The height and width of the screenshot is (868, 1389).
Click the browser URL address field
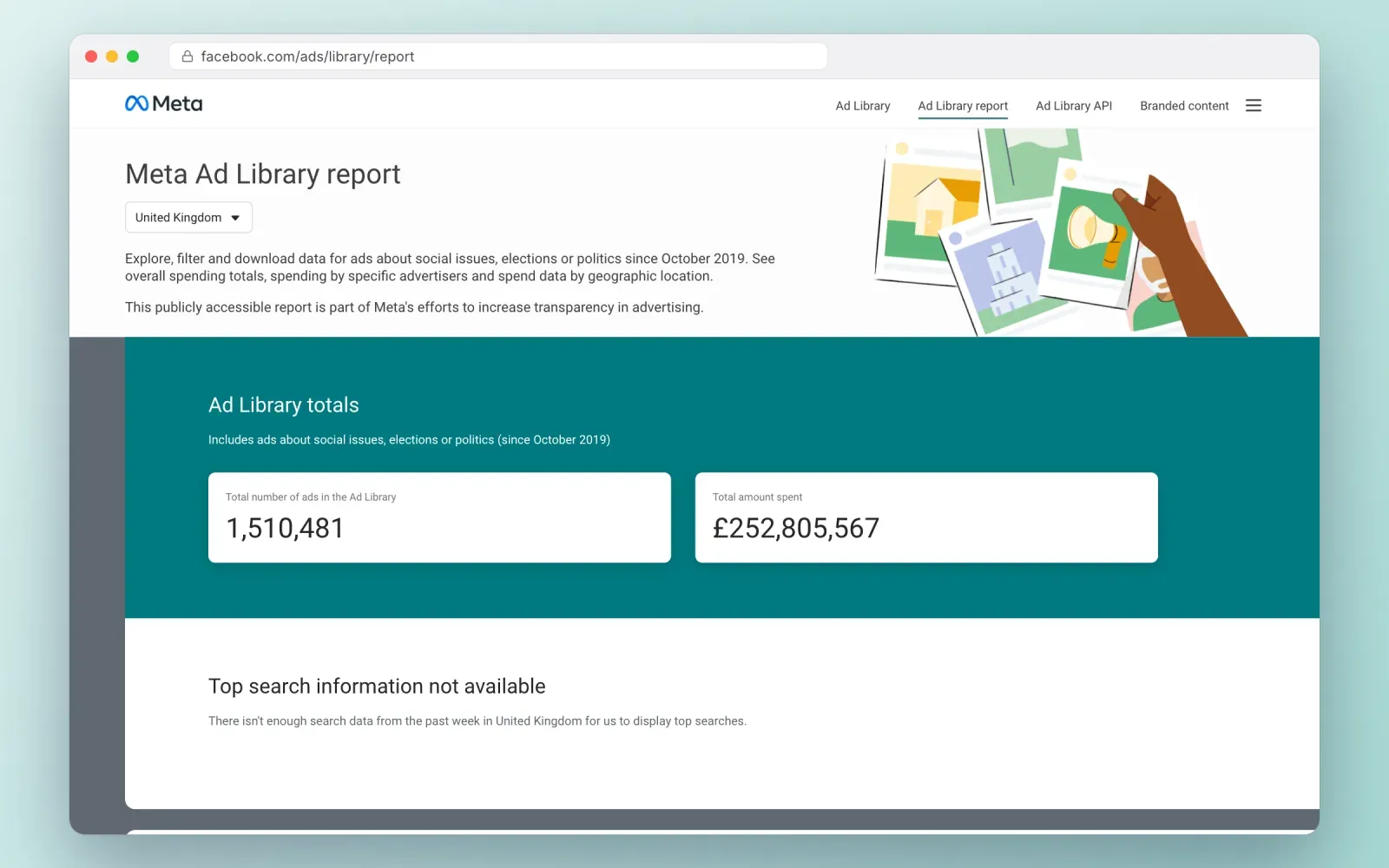pyautogui.click(x=498, y=56)
